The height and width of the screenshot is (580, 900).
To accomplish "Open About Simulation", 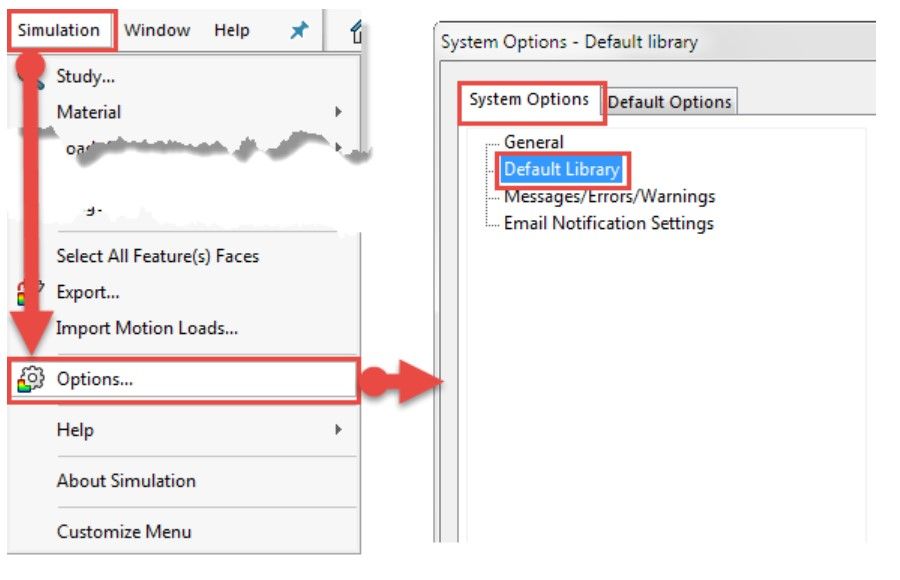I will [126, 481].
